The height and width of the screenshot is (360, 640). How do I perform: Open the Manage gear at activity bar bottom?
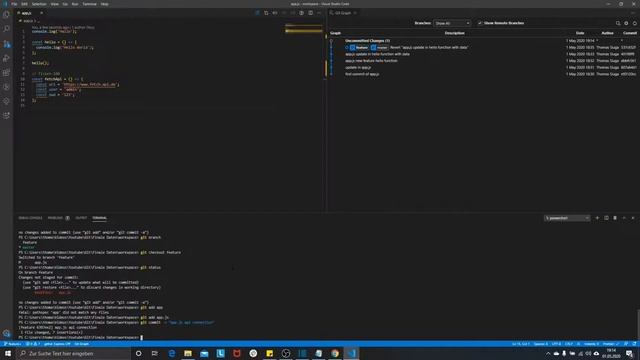coord(7,333)
